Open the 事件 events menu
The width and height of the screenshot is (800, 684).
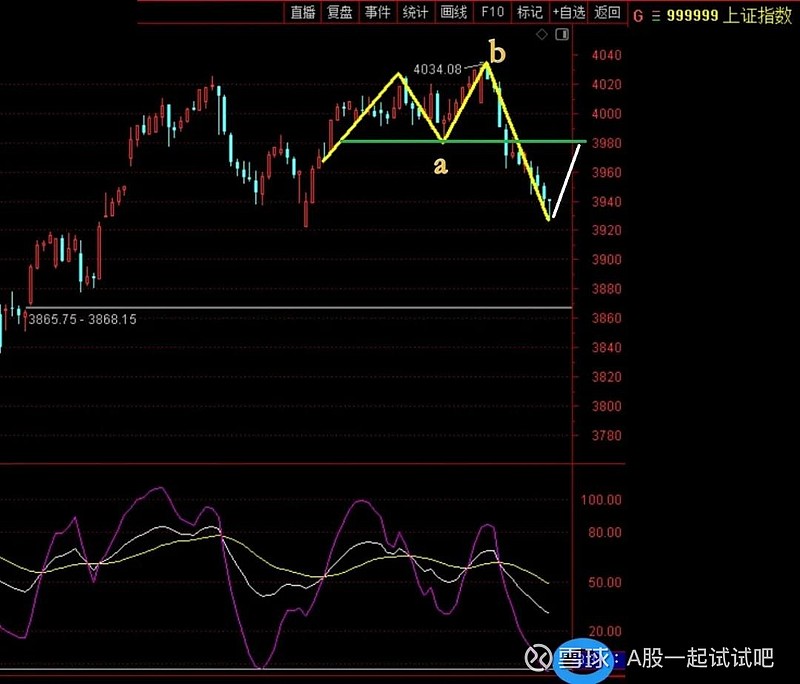click(x=378, y=12)
